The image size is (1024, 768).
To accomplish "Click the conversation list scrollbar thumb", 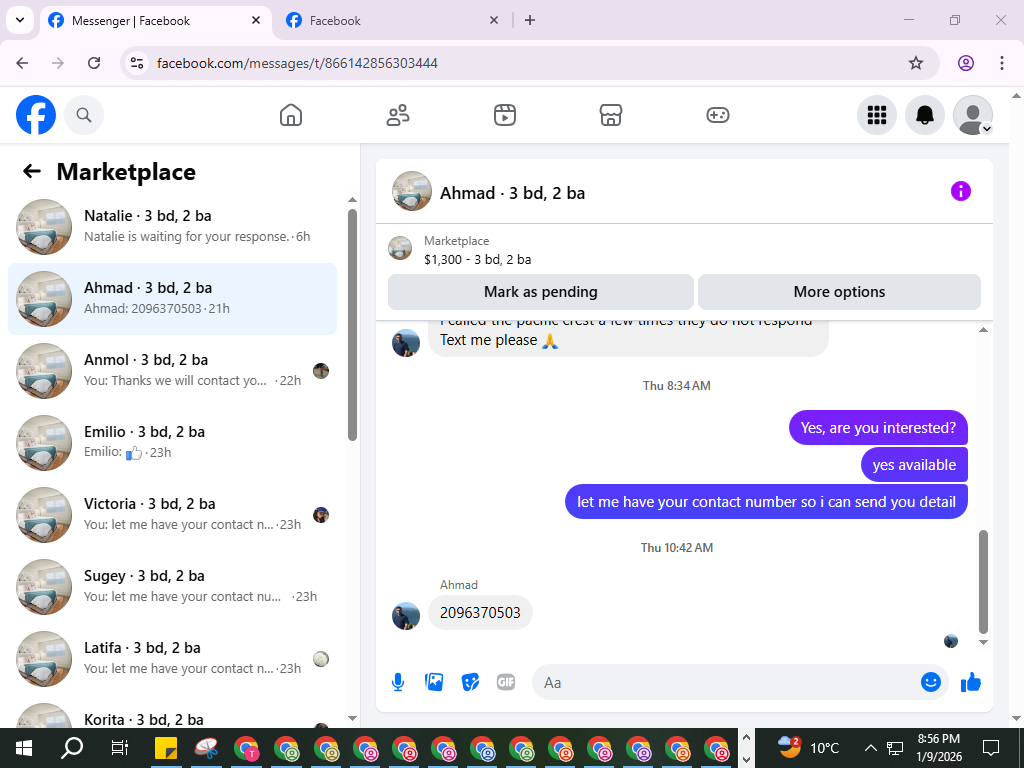I will click(353, 325).
